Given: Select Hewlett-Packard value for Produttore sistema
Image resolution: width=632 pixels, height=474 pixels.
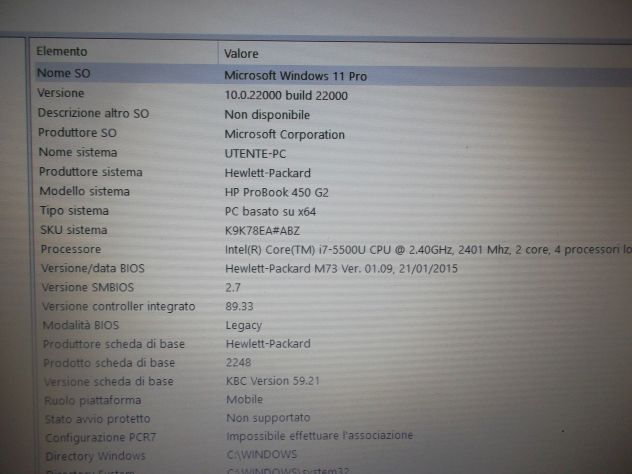Looking at the screenshot, I should 268,173.
